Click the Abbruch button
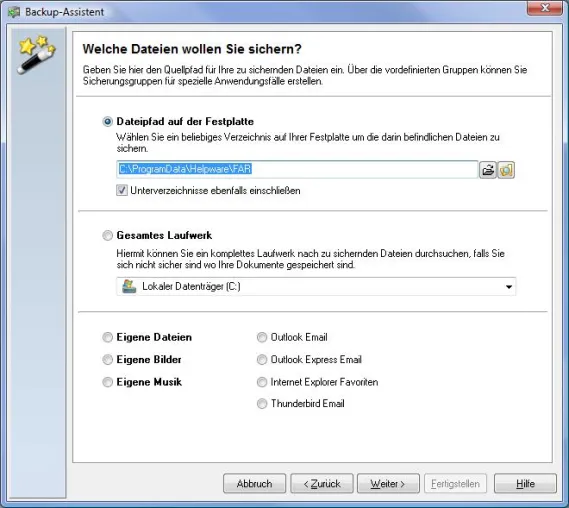Image resolution: width=569 pixels, height=508 pixels. [254, 484]
